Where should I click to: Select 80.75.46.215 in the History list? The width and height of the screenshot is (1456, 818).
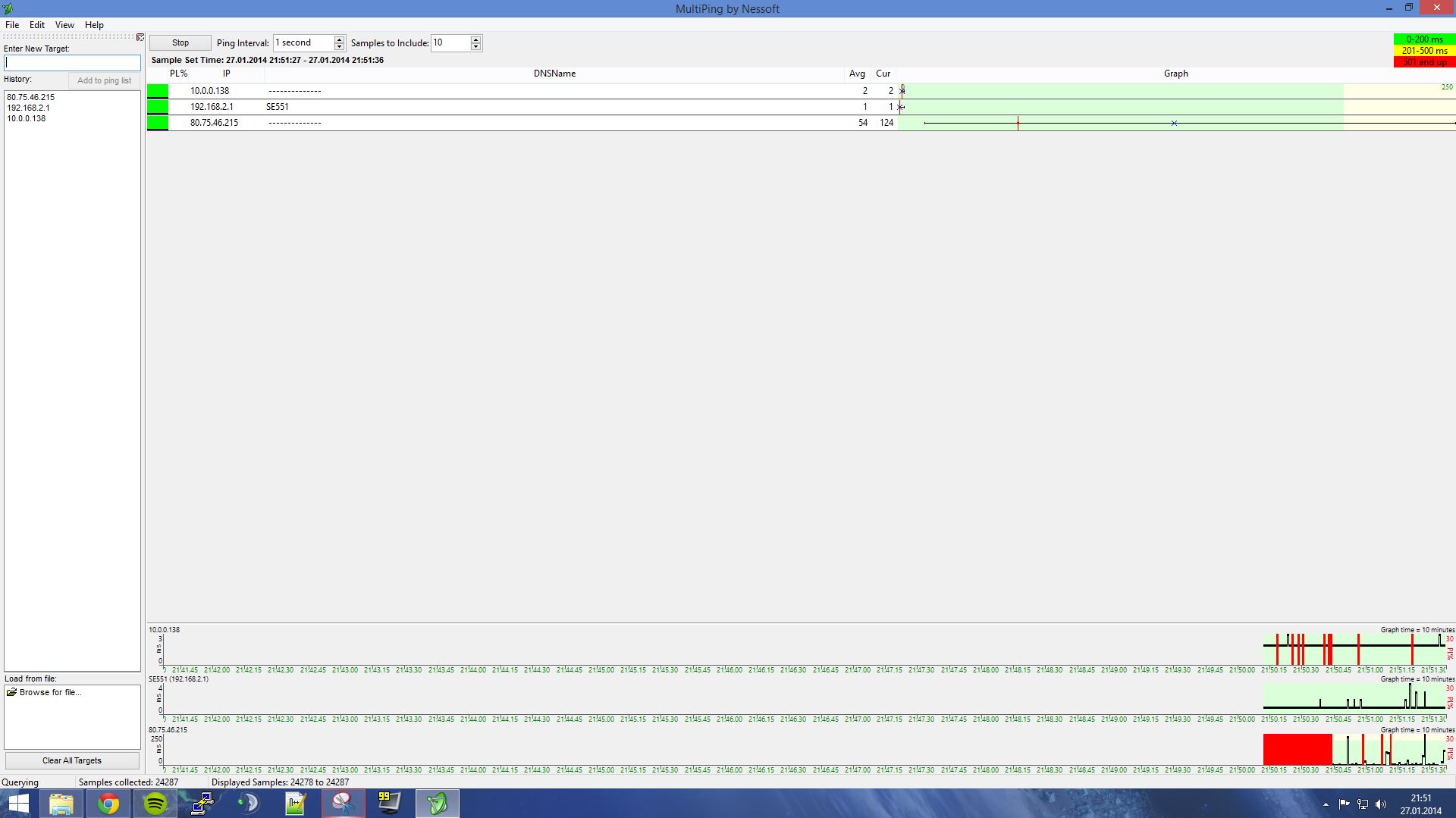tap(31, 97)
